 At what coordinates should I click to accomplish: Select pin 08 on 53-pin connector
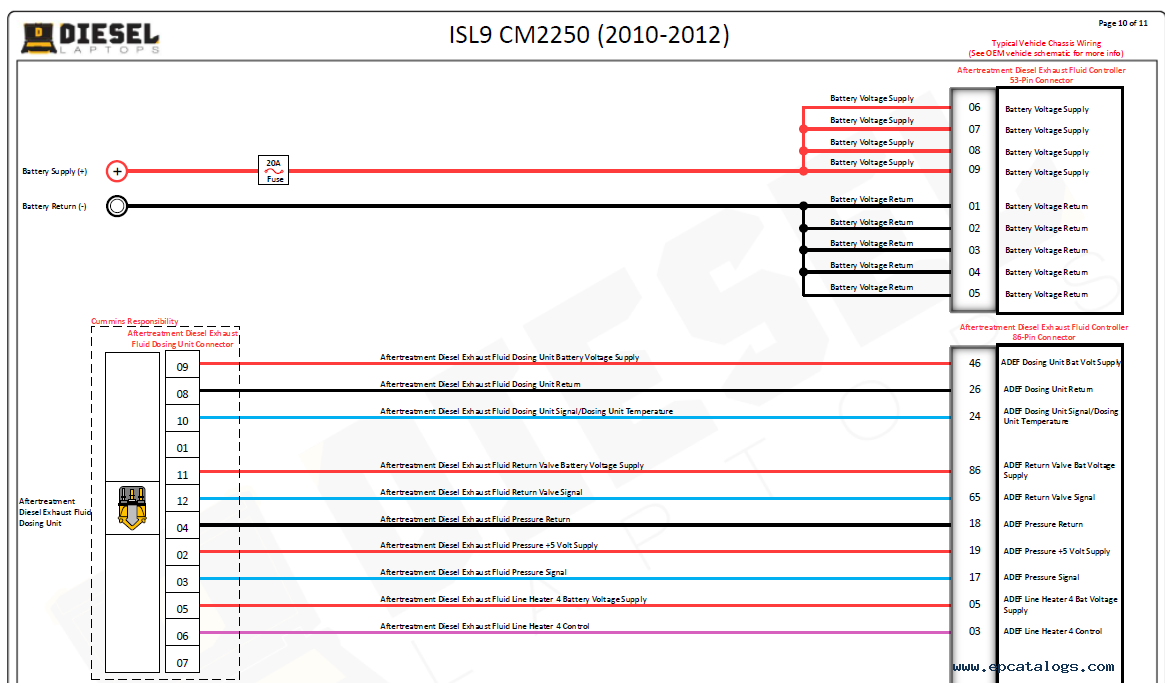click(974, 150)
